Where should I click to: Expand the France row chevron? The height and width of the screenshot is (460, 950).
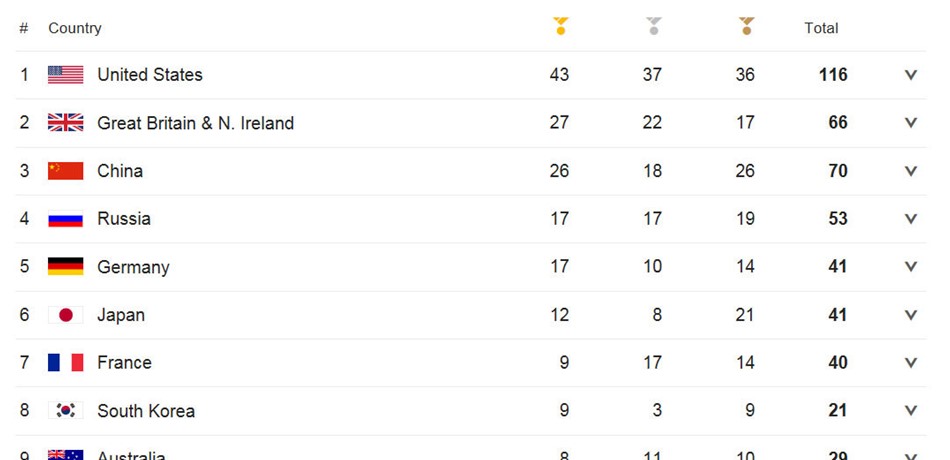(911, 362)
